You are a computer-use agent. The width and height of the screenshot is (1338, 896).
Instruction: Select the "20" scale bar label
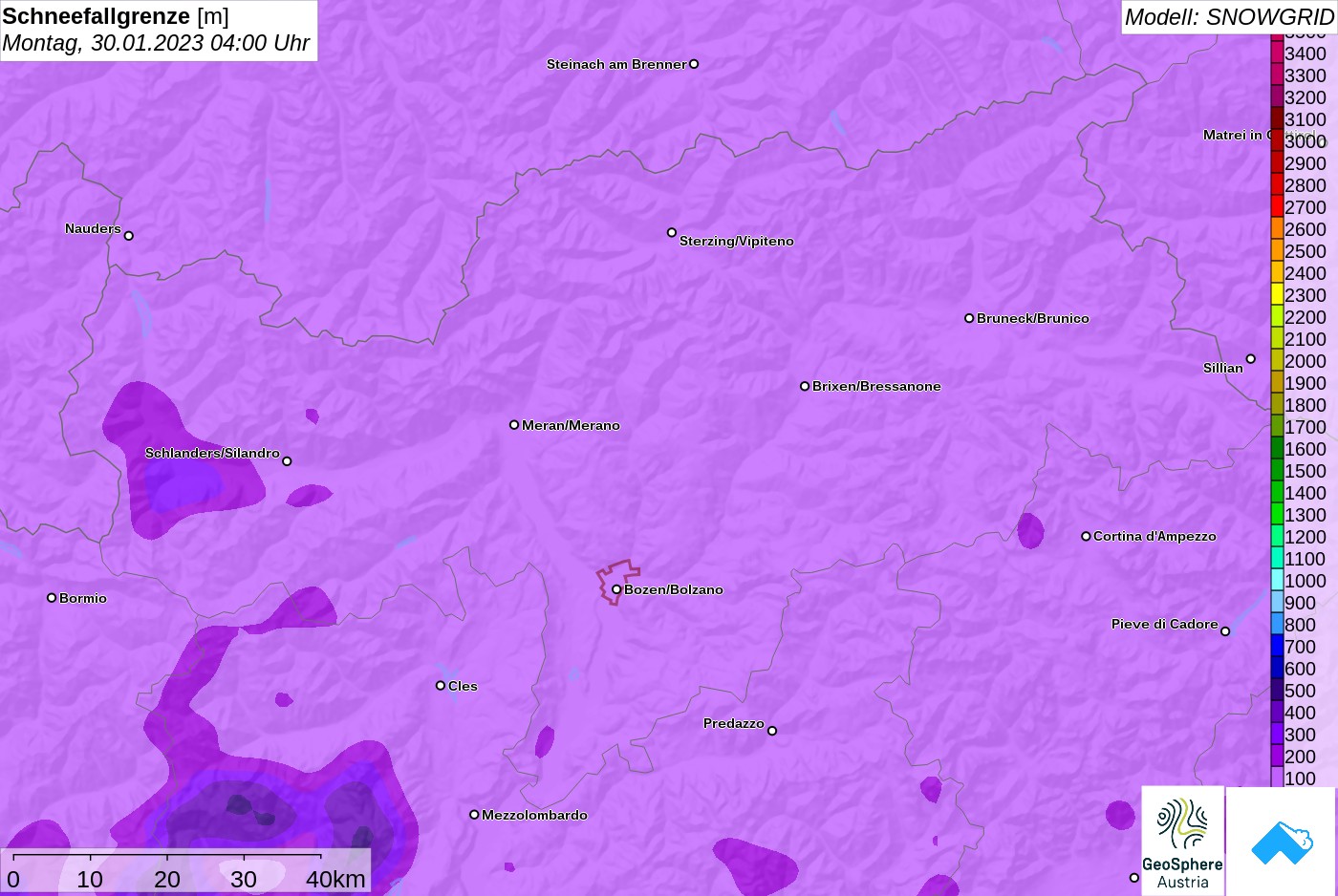tap(167, 879)
